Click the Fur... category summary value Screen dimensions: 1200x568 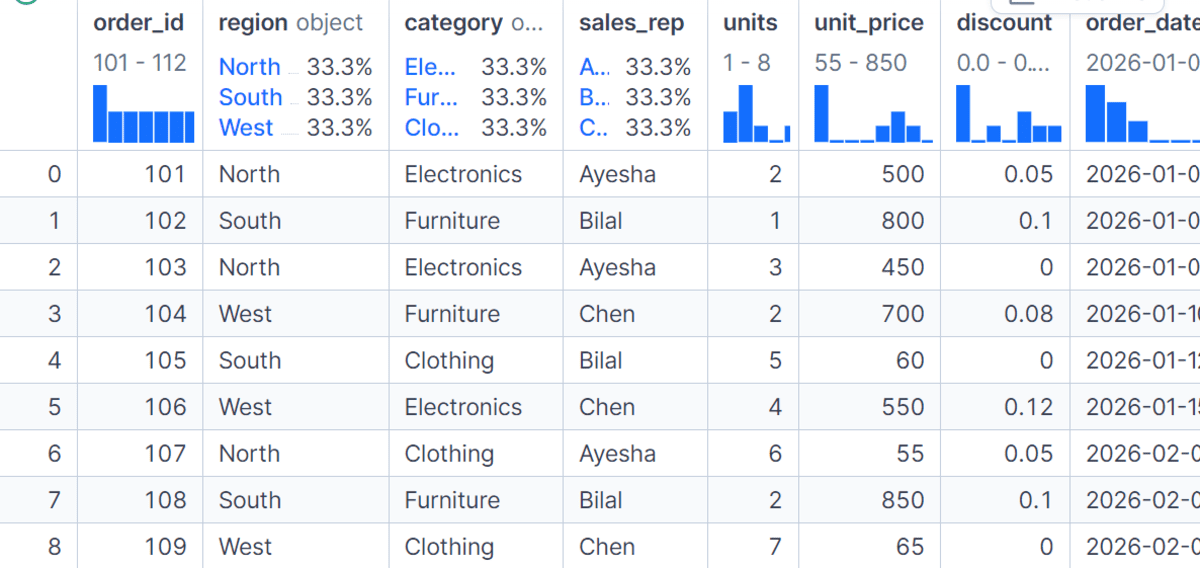click(x=431, y=98)
